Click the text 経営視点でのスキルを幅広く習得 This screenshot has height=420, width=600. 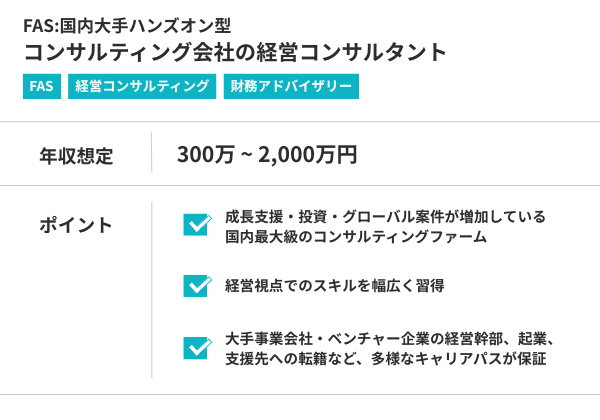click(335, 285)
